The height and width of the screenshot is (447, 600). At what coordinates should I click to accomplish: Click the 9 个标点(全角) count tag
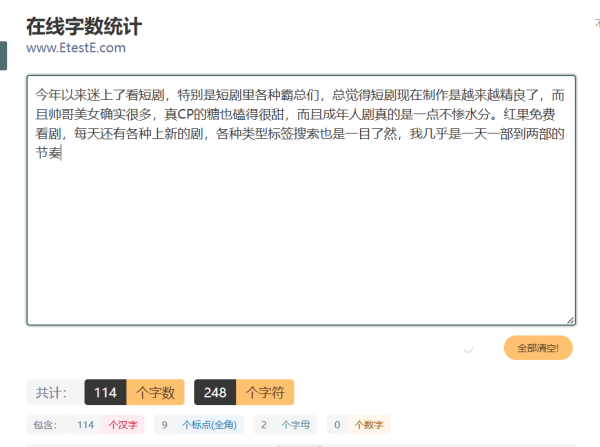point(199,424)
